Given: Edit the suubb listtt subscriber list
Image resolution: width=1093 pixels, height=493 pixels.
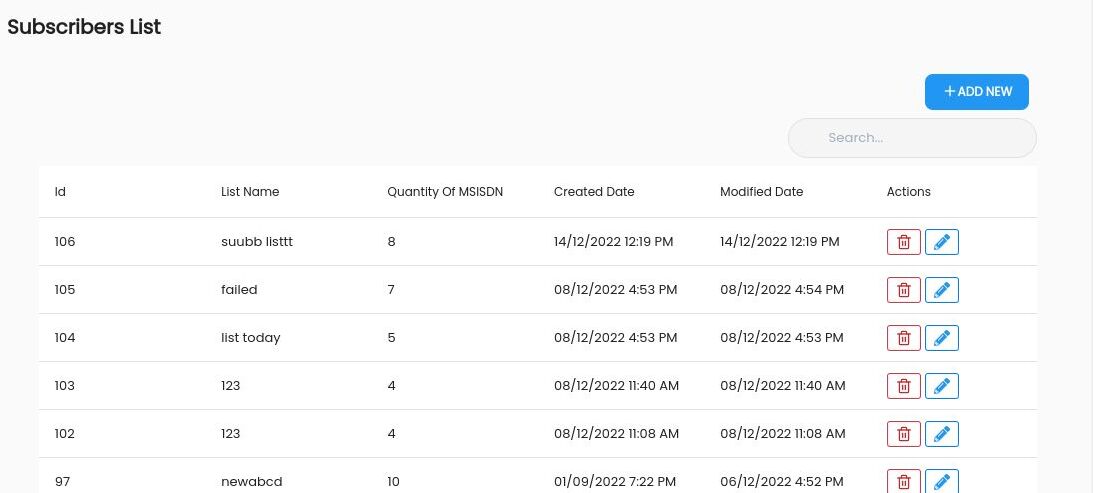Looking at the screenshot, I should click(x=942, y=242).
